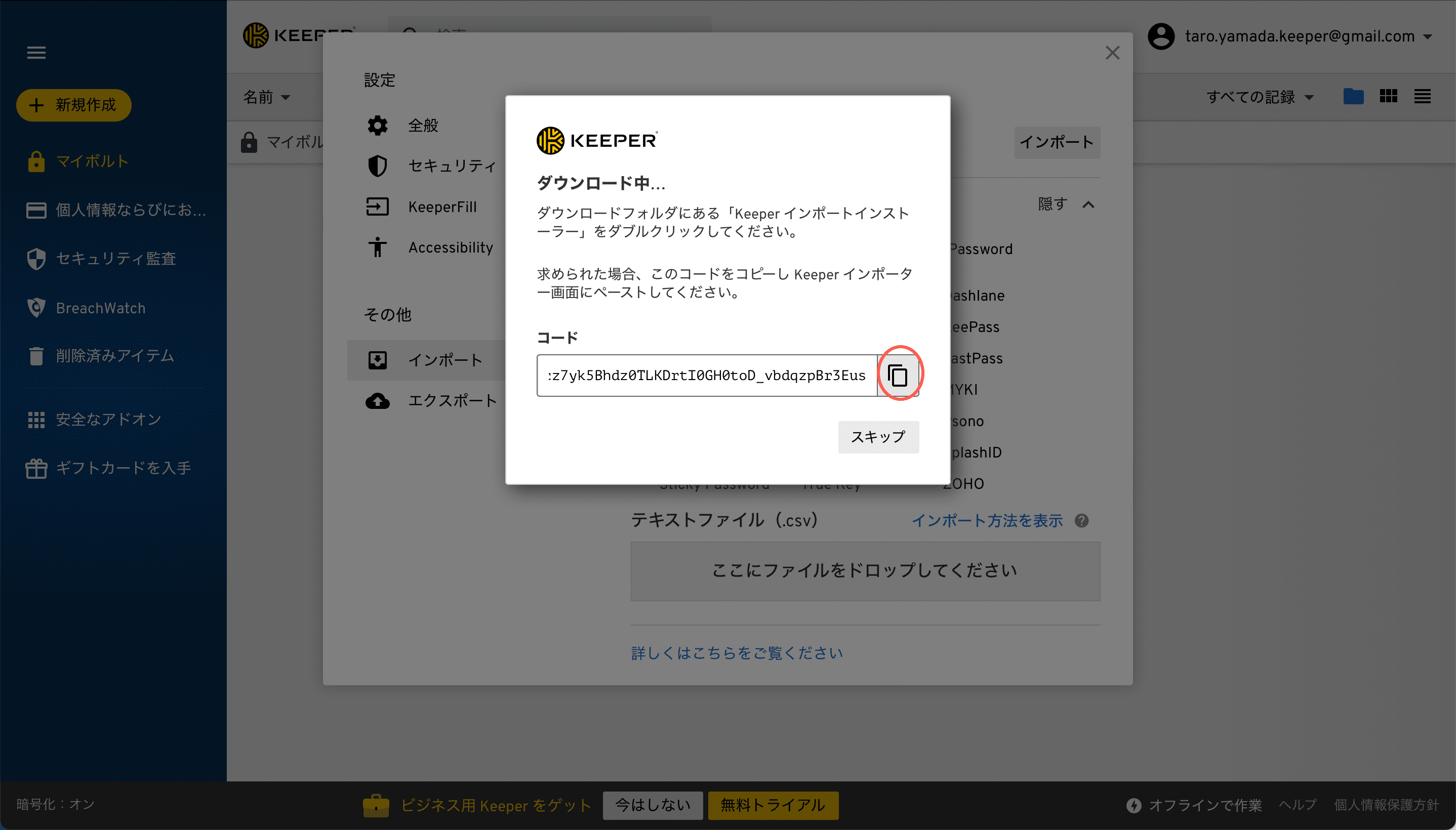The height and width of the screenshot is (830, 1456).
Task: Click the help question mark icon
Action: tap(1081, 520)
